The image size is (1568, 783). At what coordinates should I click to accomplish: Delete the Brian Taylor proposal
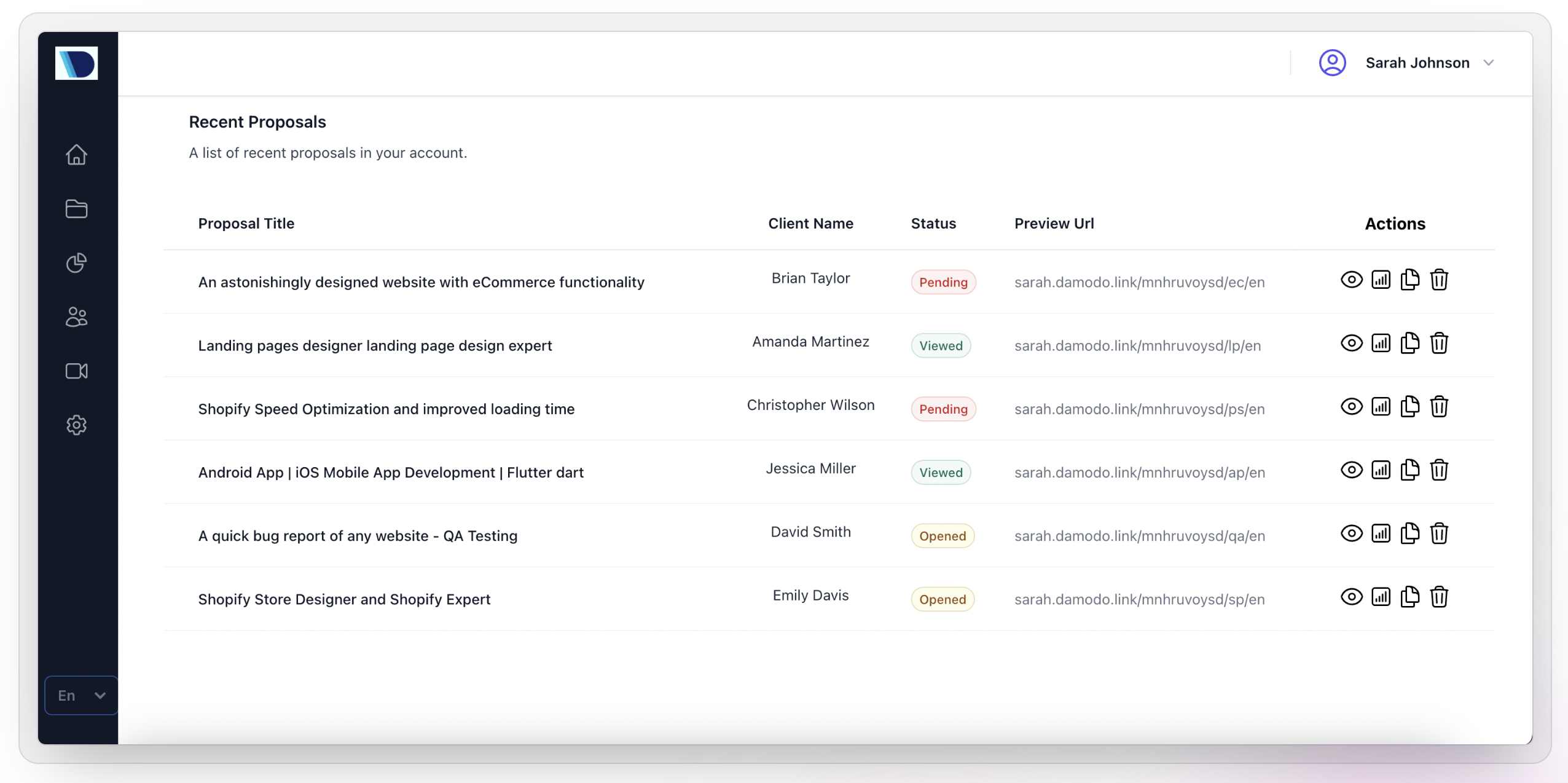pyautogui.click(x=1439, y=280)
